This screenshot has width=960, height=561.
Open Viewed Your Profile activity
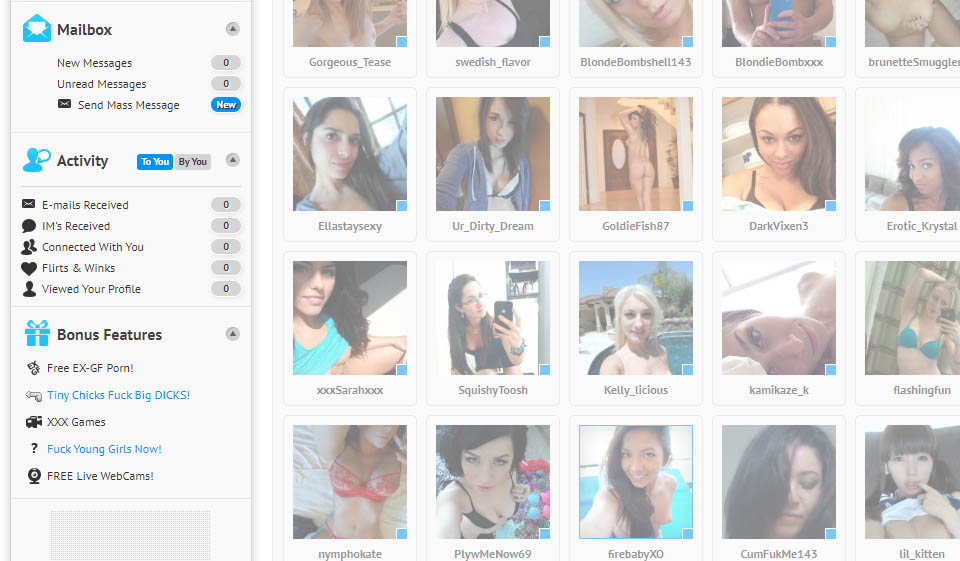[91, 289]
